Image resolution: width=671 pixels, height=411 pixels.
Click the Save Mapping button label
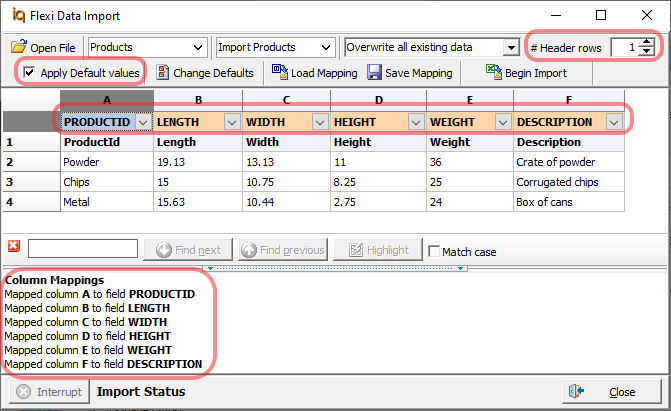pos(419,73)
